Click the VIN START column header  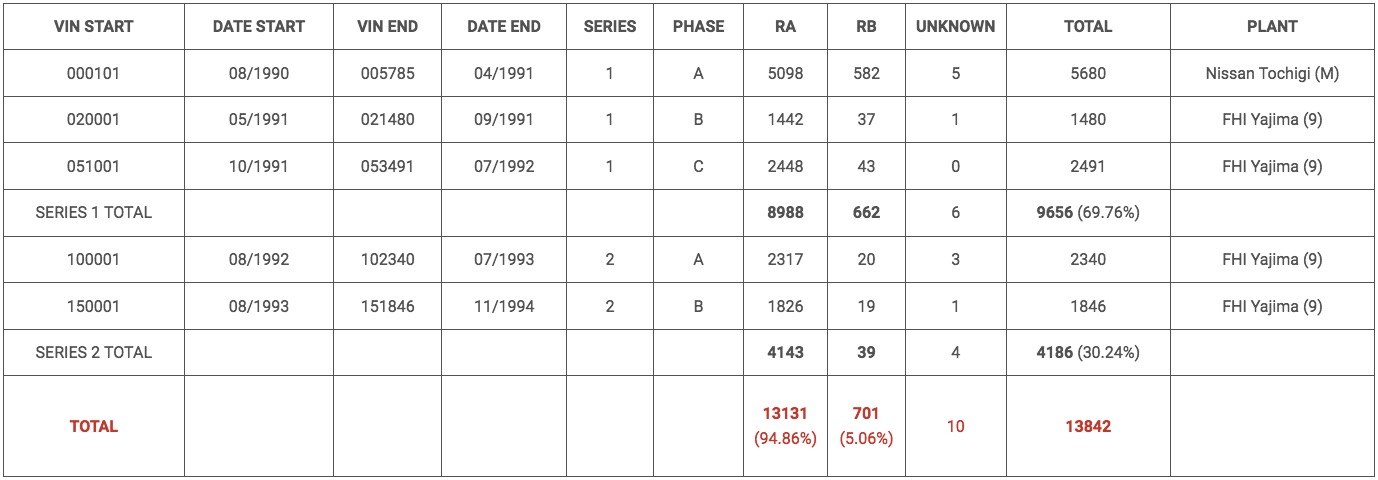coord(94,26)
